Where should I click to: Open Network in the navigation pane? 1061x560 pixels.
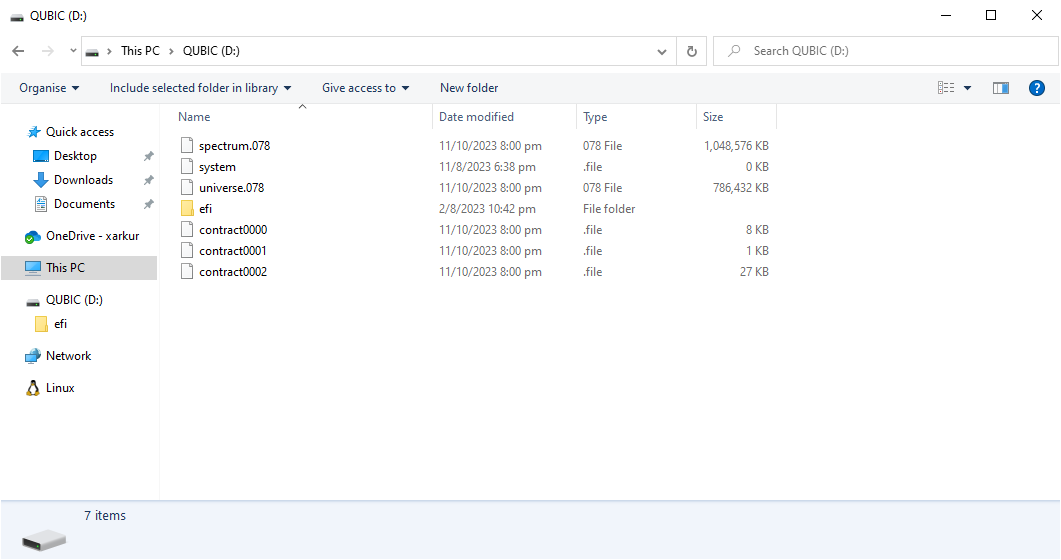68,356
